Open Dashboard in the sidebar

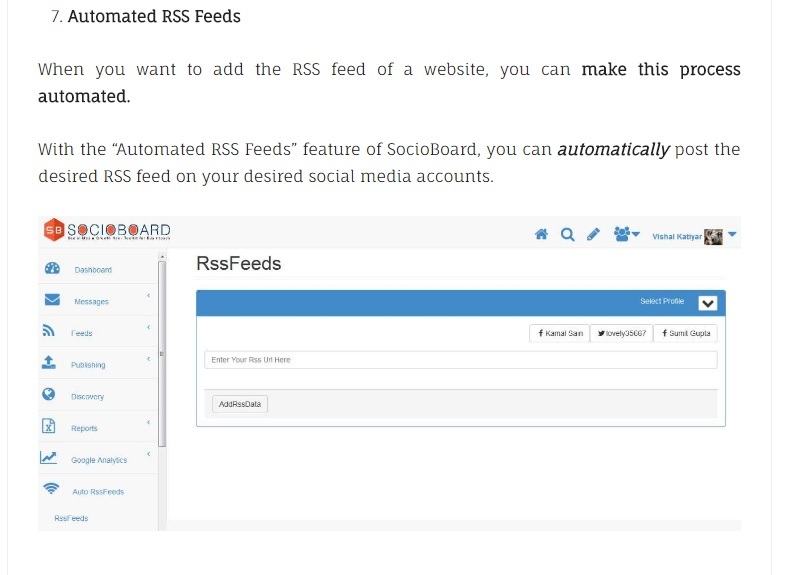[x=93, y=270]
